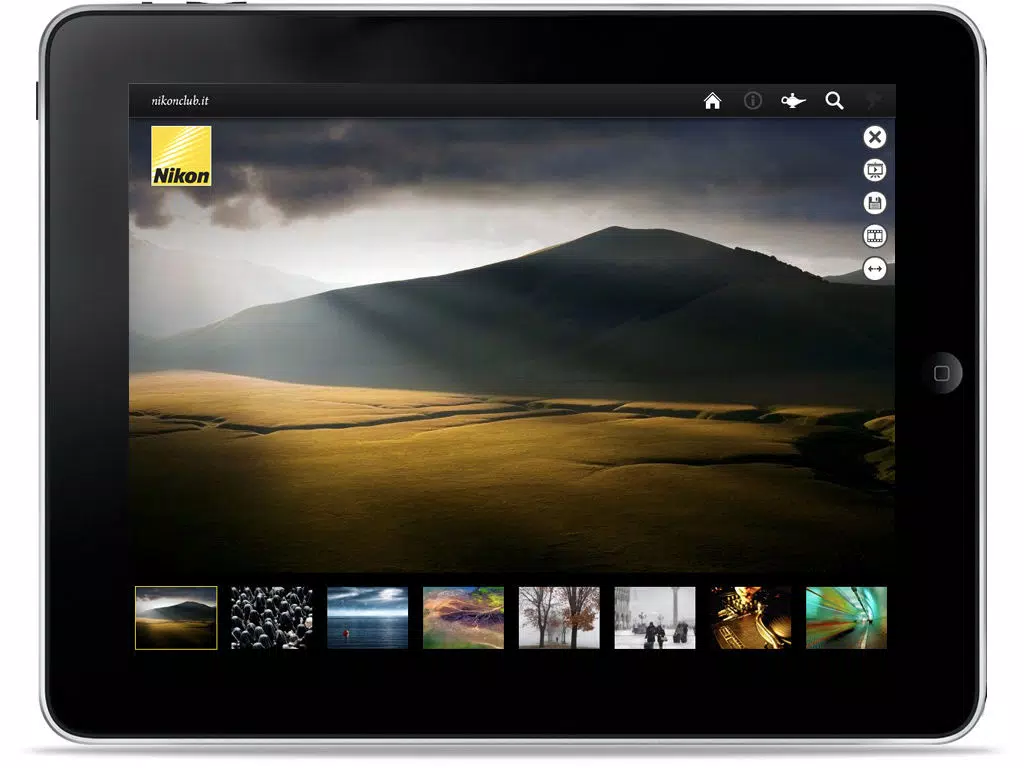Viewport: 1024px width, 768px height.
Task: Save the photo with floppy disk icon
Action: [x=874, y=203]
